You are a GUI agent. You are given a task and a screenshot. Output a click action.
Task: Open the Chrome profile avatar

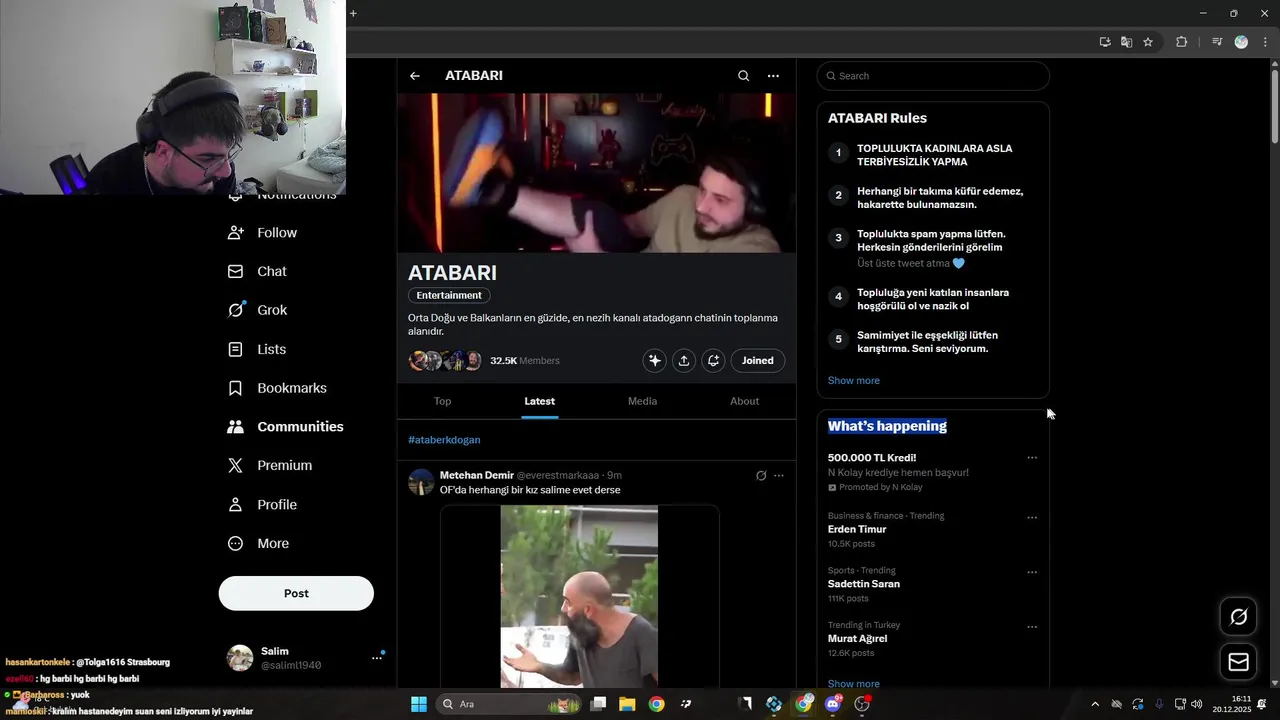click(x=1241, y=42)
